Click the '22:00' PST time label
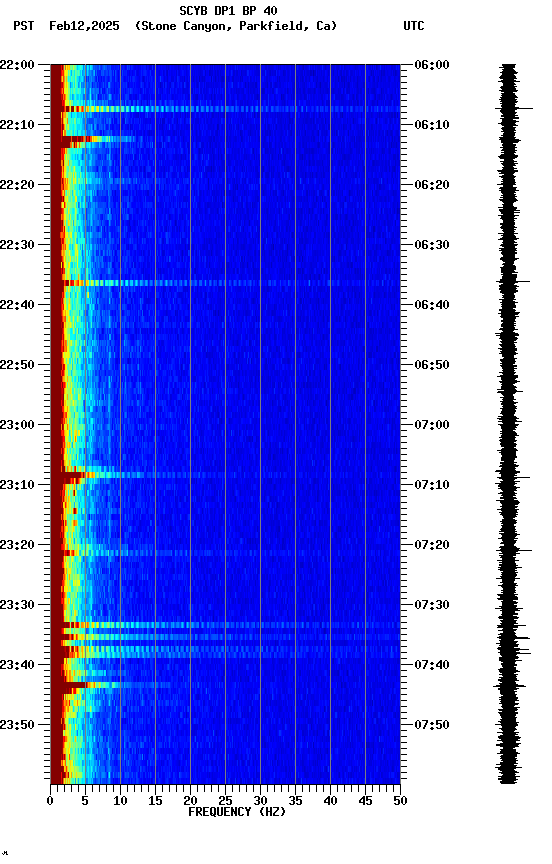The image size is (552, 864). (x=17, y=65)
